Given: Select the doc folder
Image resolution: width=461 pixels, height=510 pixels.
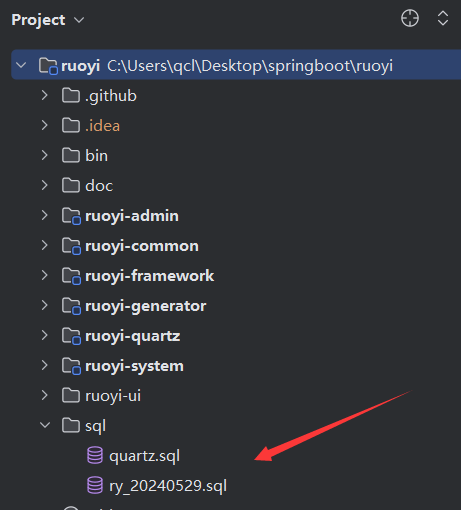Looking at the screenshot, I should (x=99, y=186).
